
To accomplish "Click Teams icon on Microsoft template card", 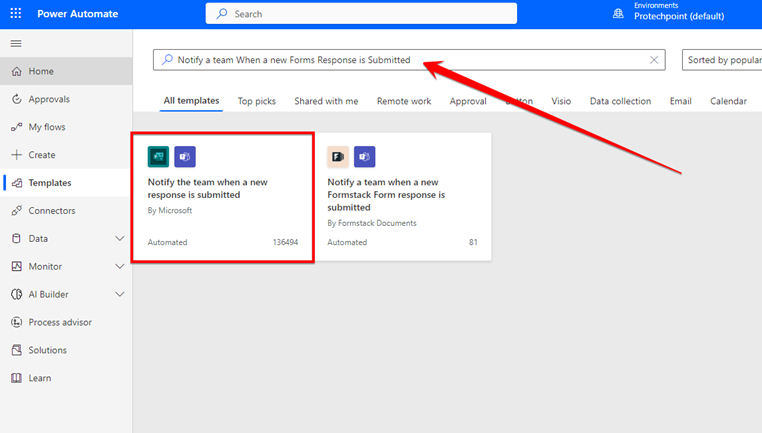I will click(185, 156).
